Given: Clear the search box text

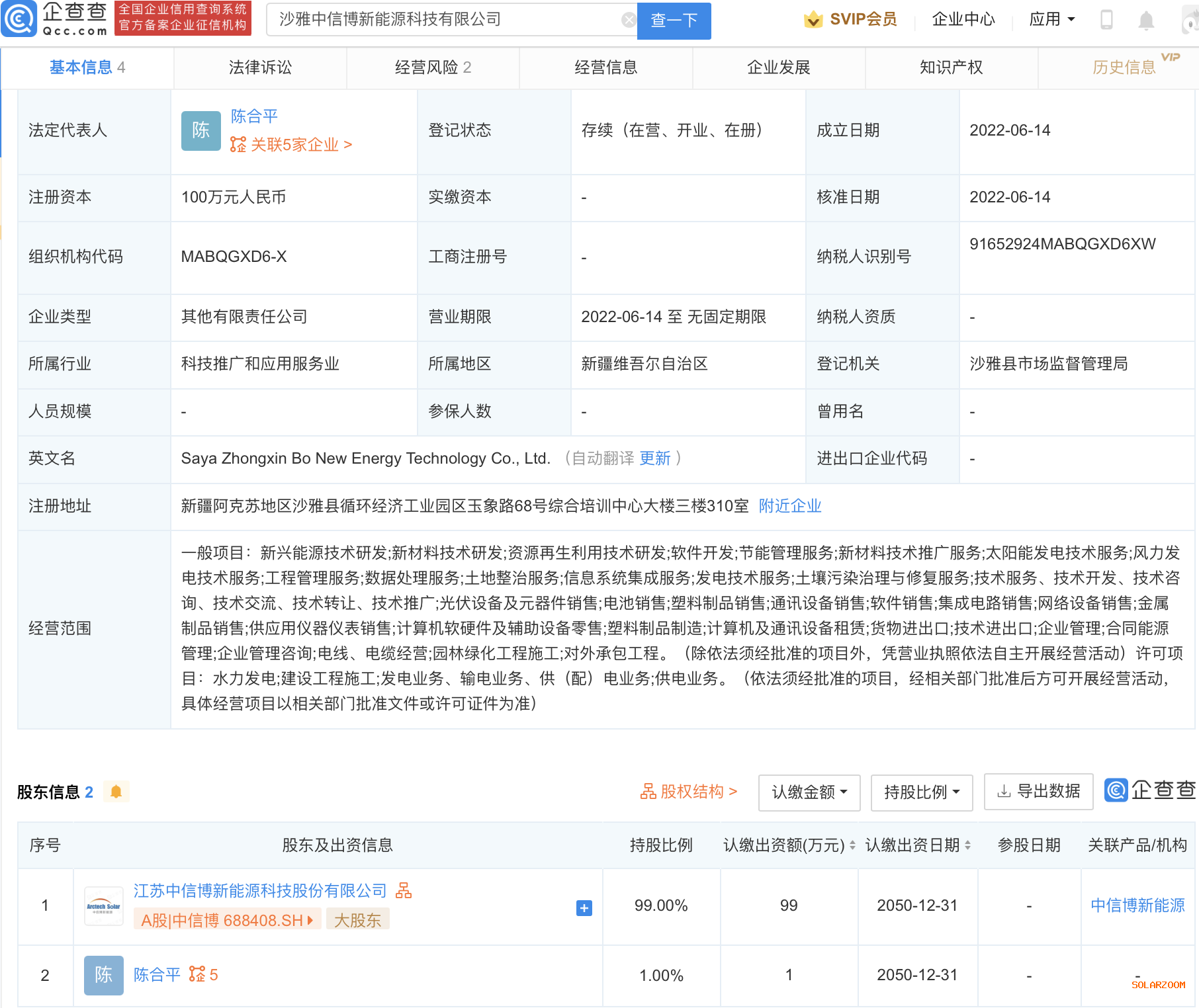Looking at the screenshot, I should (x=629, y=21).
